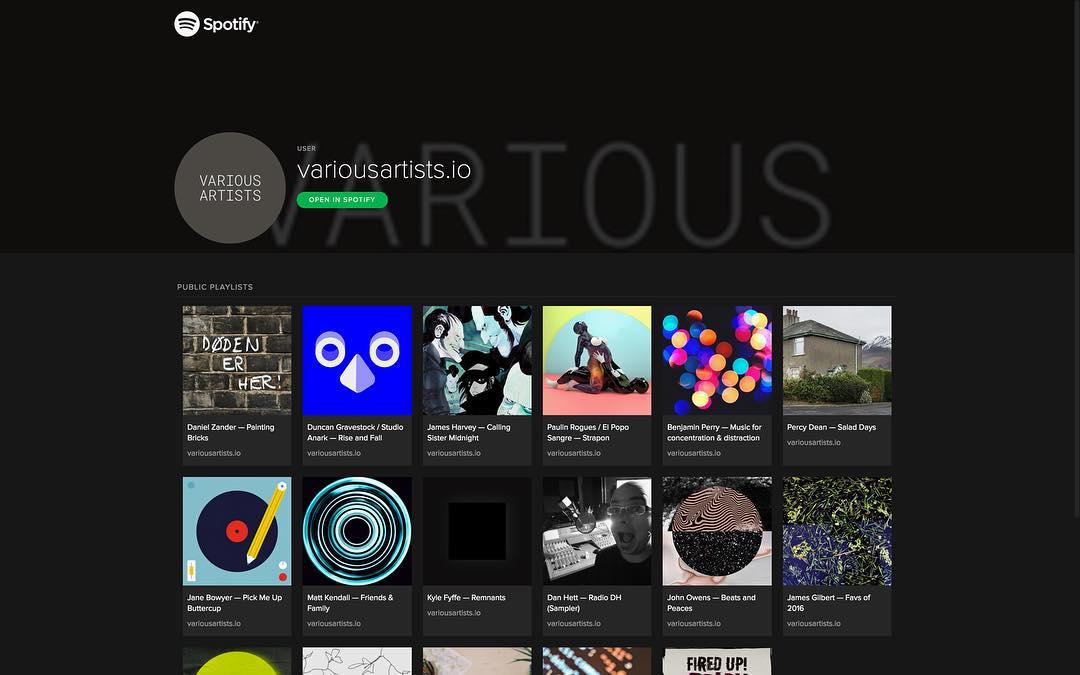Open the John Owens Beats and Peaces cover
The image size is (1080, 675).
717,531
